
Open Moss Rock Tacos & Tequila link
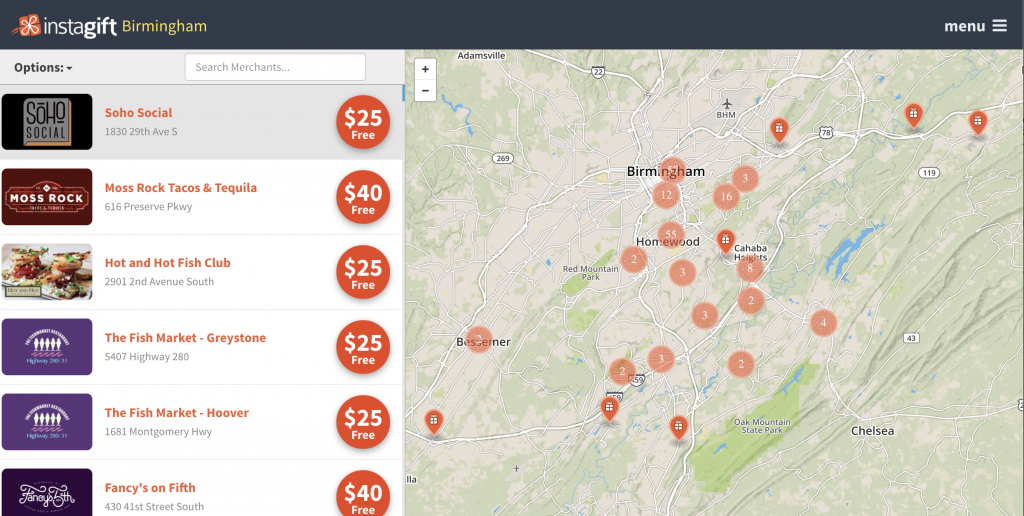180,188
